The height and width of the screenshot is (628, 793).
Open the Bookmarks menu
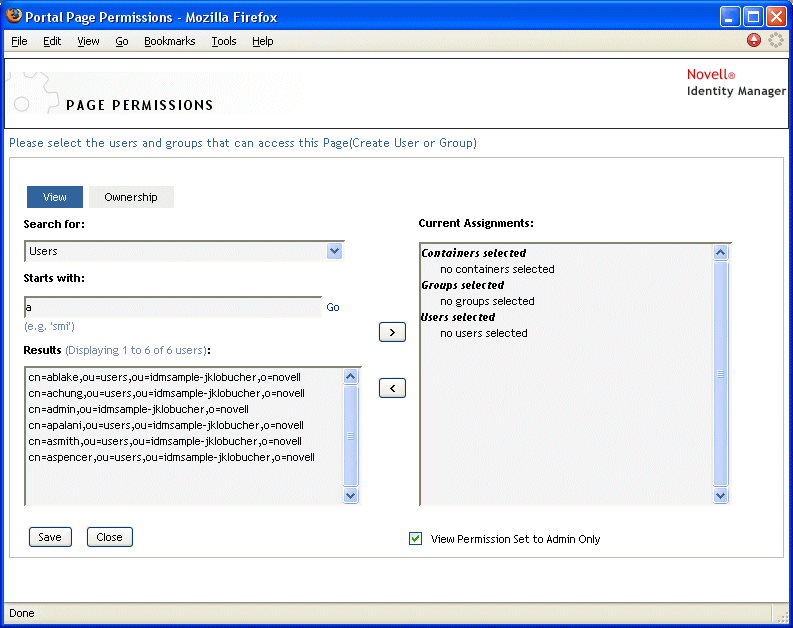[x=169, y=41]
